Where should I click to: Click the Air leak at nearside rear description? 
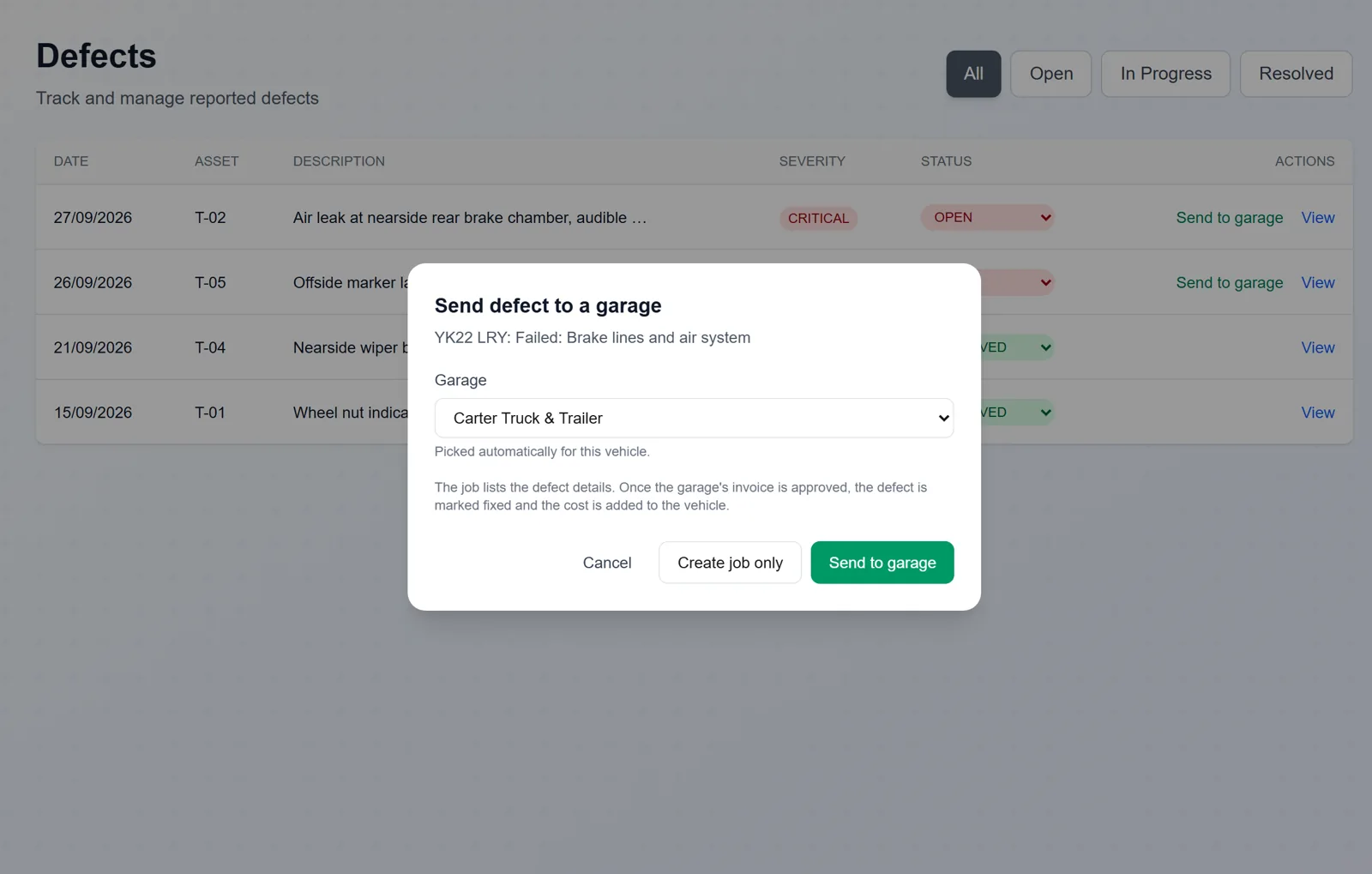[469, 218]
